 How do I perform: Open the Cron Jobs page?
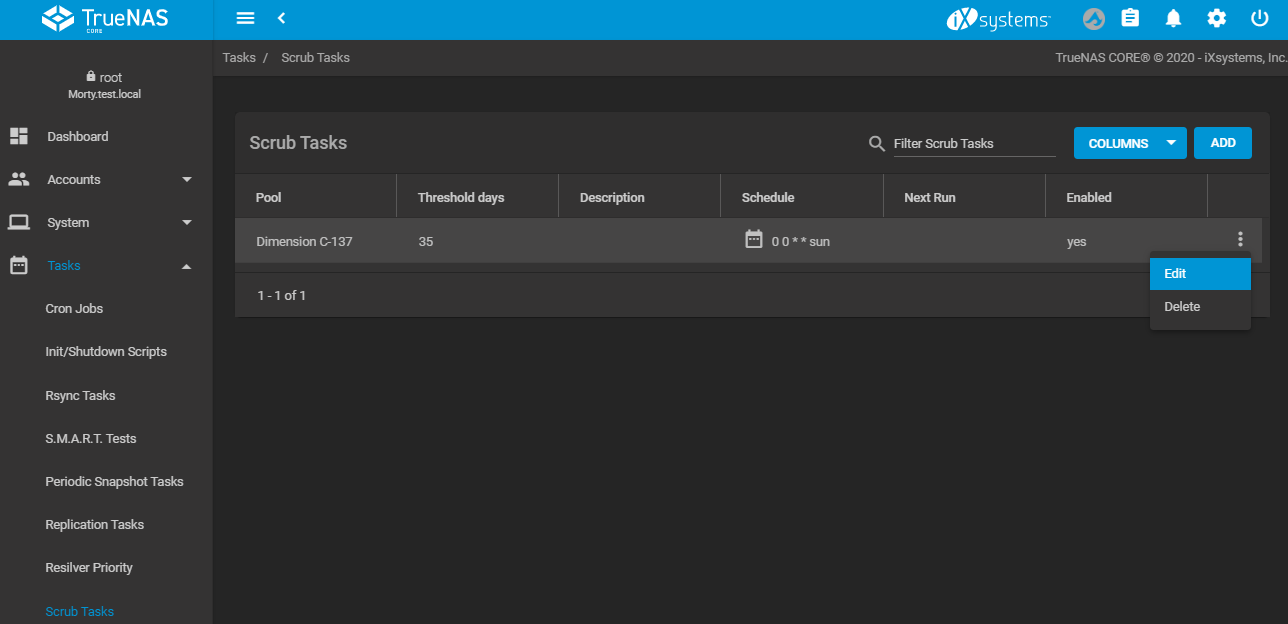pyautogui.click(x=74, y=309)
